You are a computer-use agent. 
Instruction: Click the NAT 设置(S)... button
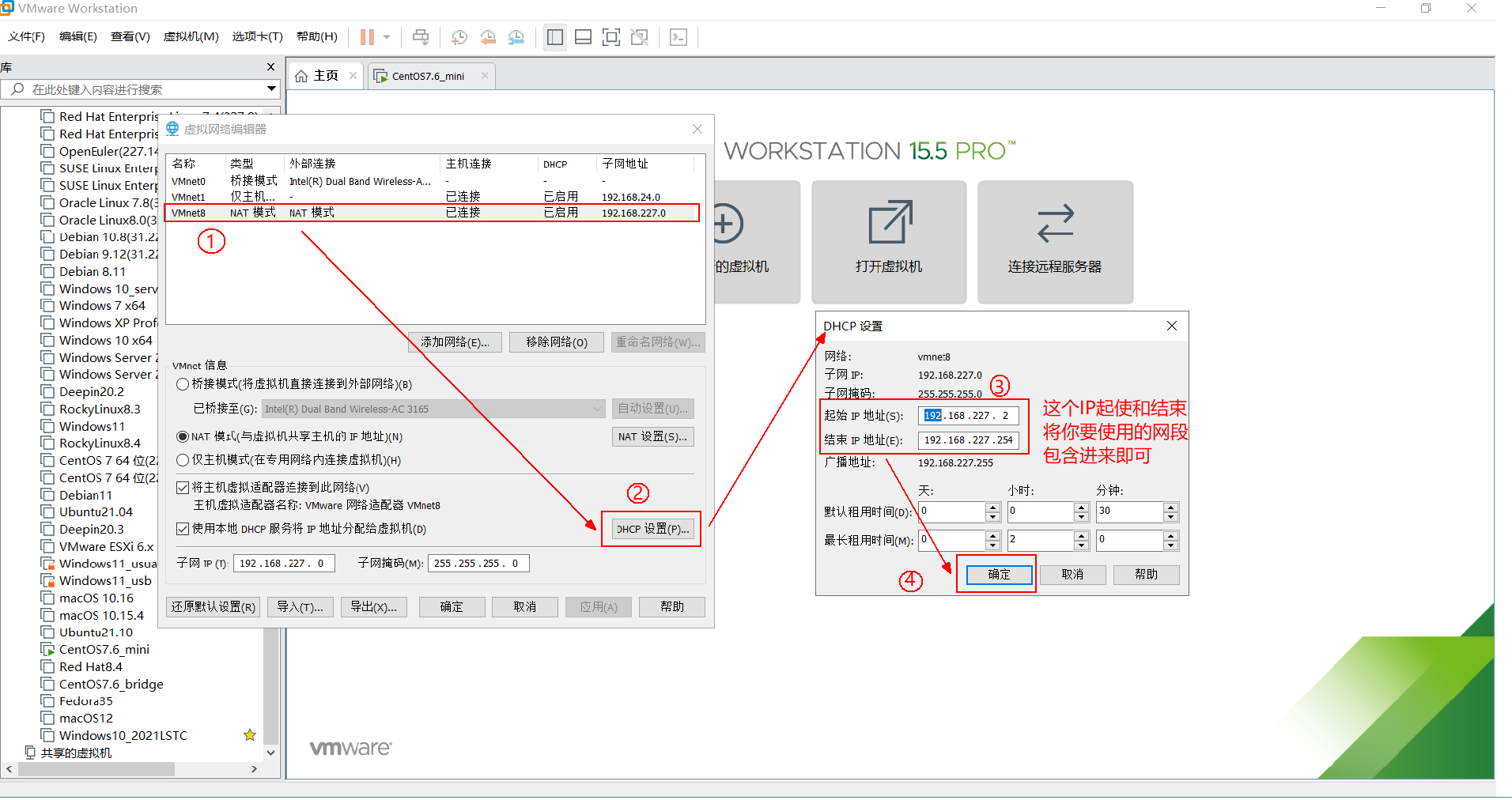pos(652,436)
